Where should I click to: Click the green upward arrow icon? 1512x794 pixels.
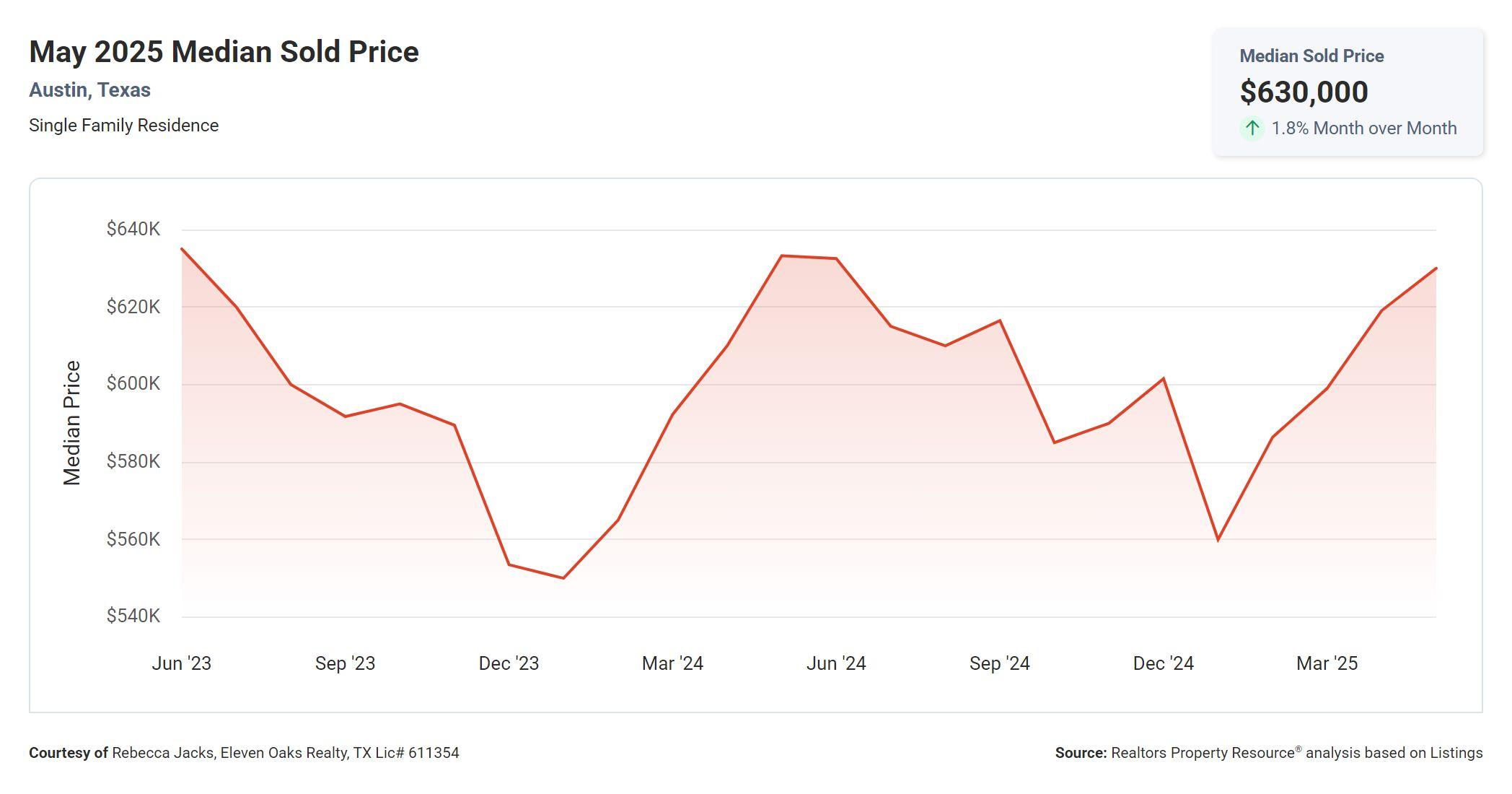[1252, 128]
